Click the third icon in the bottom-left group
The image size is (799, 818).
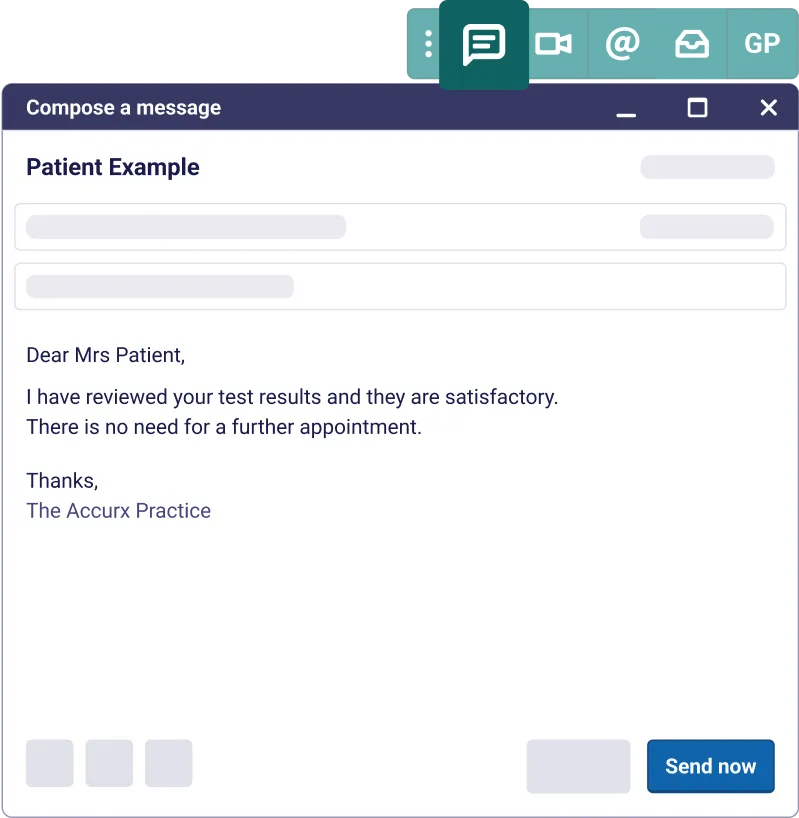(x=168, y=763)
